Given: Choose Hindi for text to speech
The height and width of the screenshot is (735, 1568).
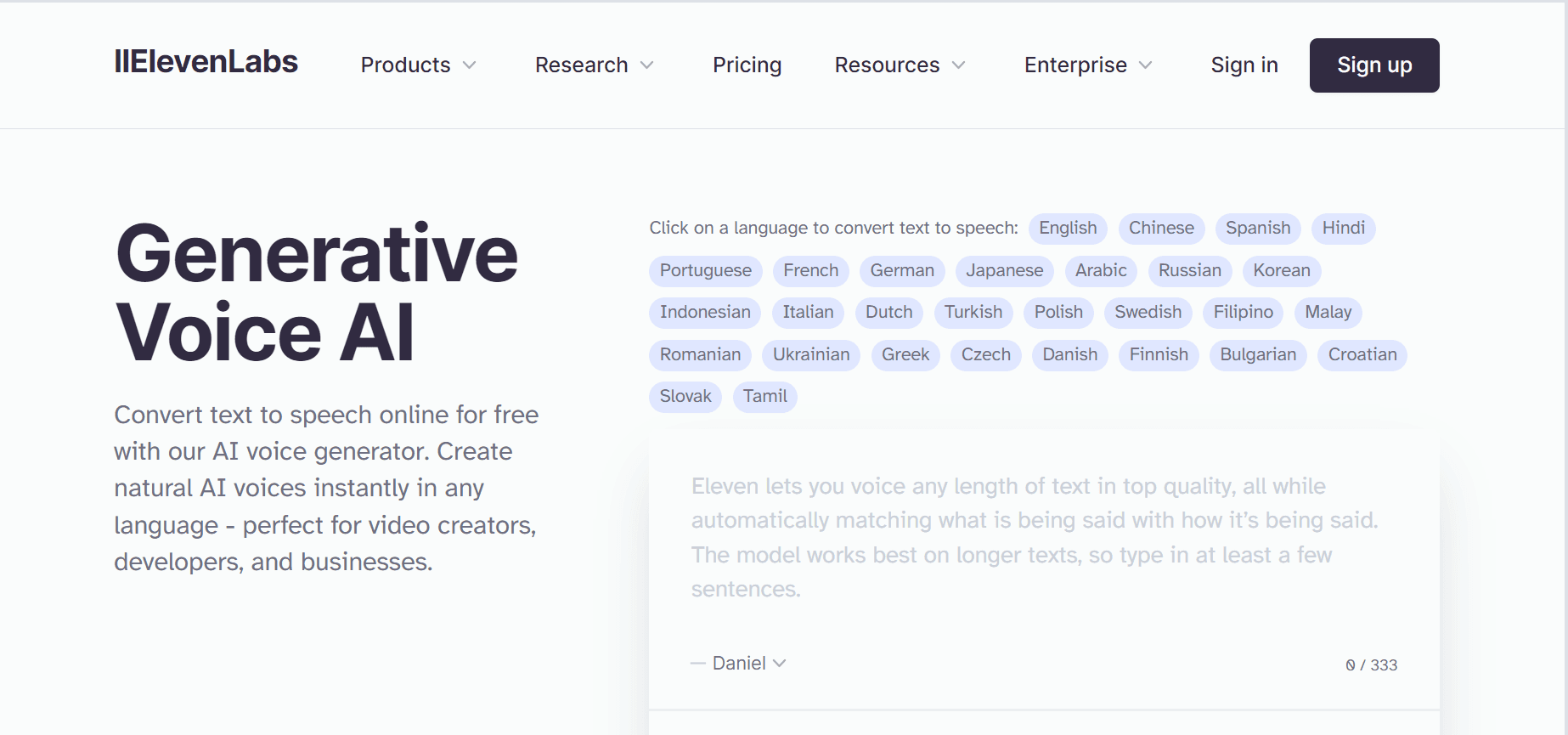Looking at the screenshot, I should 1344,229.
